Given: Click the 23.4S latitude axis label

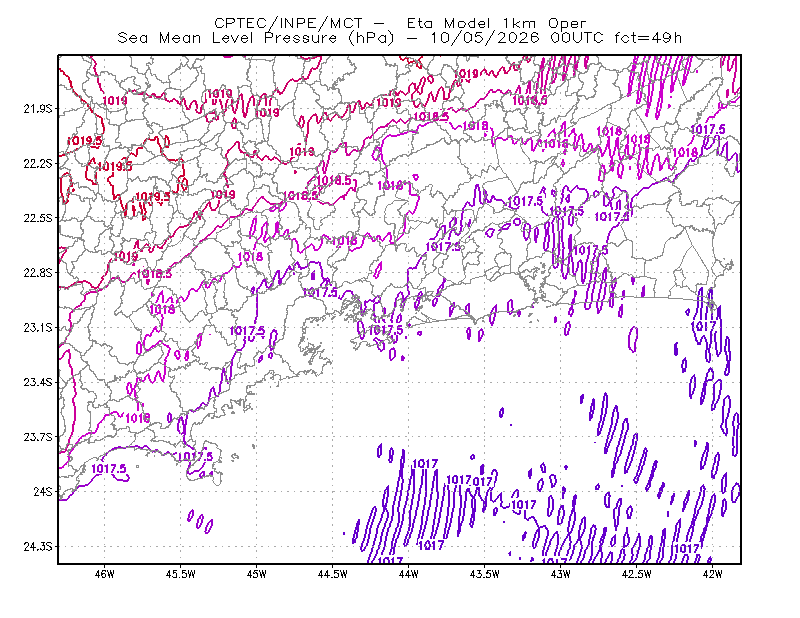Looking at the screenshot, I should tap(38, 382).
